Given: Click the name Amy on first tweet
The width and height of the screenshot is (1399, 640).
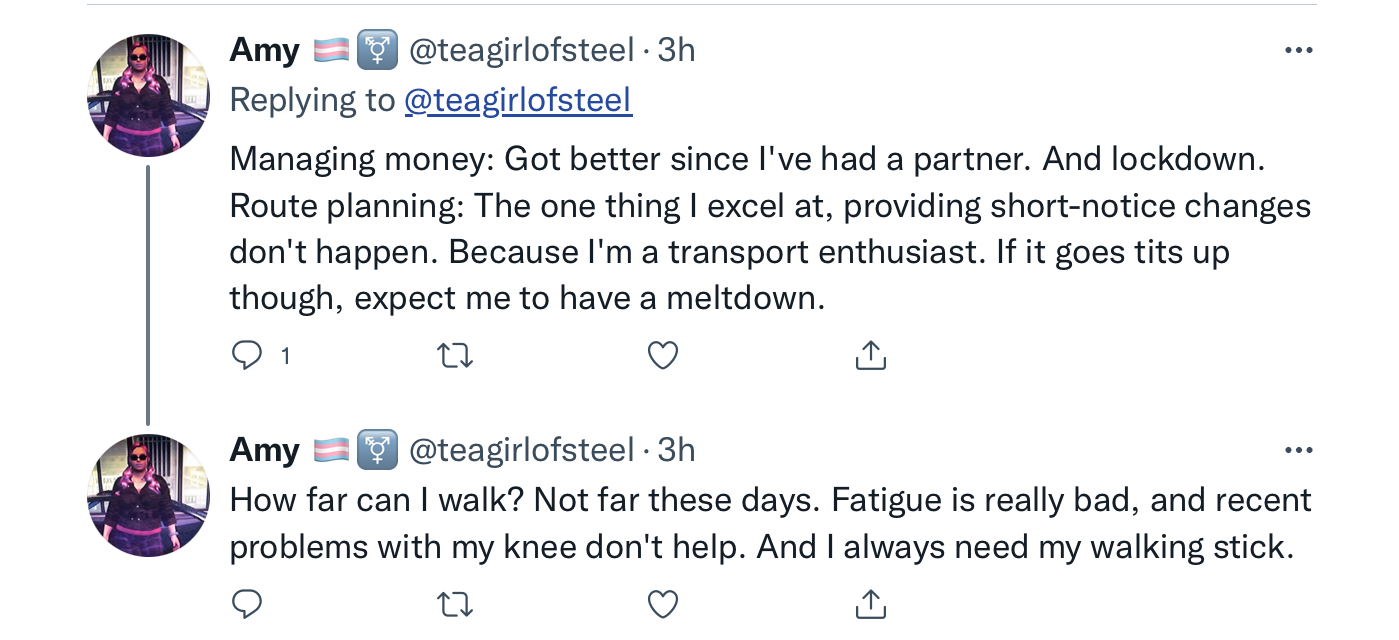Looking at the screenshot, I should click(x=265, y=51).
